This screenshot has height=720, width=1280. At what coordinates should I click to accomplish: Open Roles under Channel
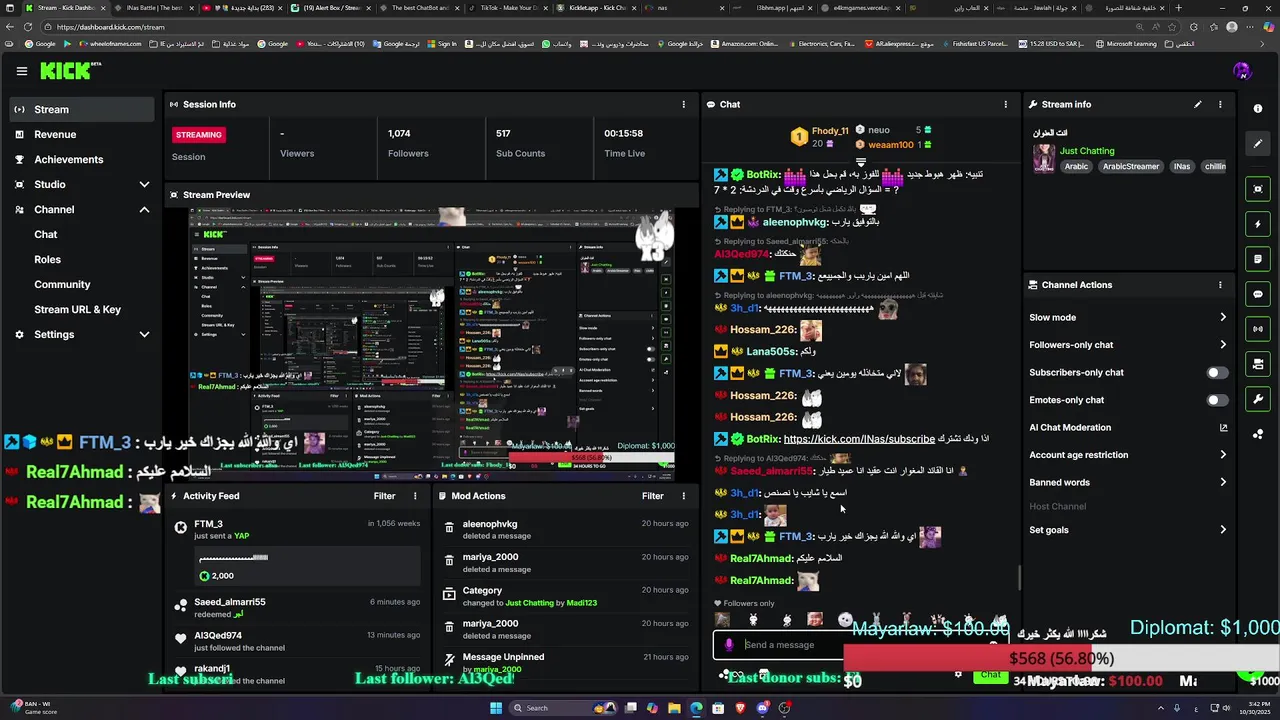pos(48,259)
